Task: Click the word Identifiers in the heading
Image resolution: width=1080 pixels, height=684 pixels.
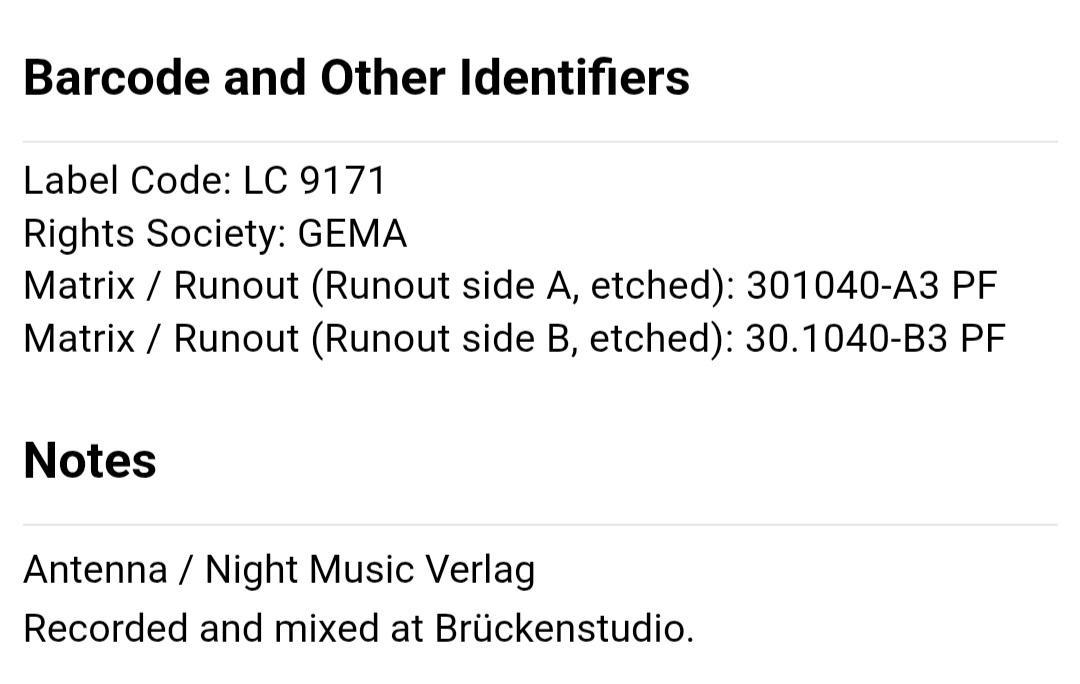Action: (x=574, y=78)
